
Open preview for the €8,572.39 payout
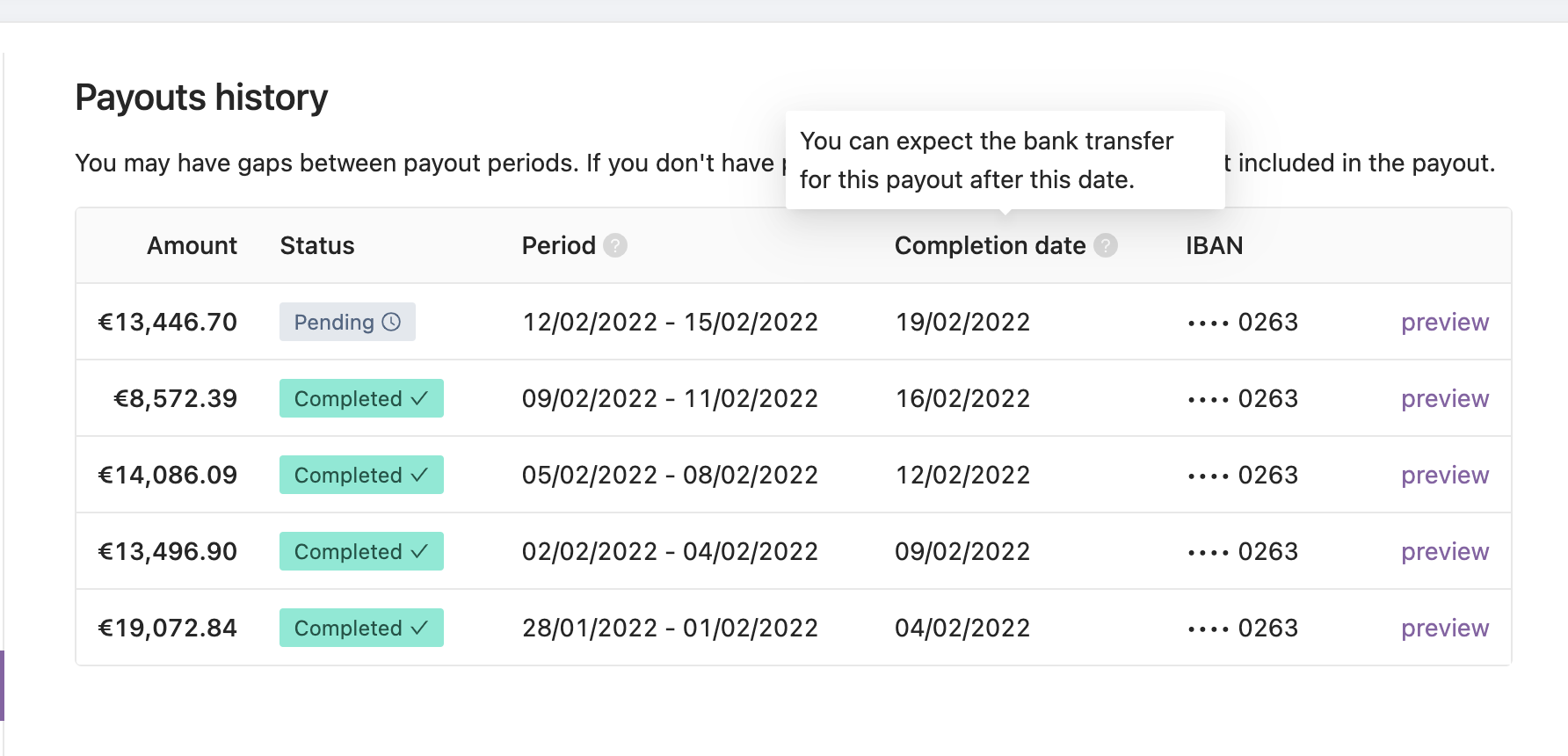click(1445, 399)
